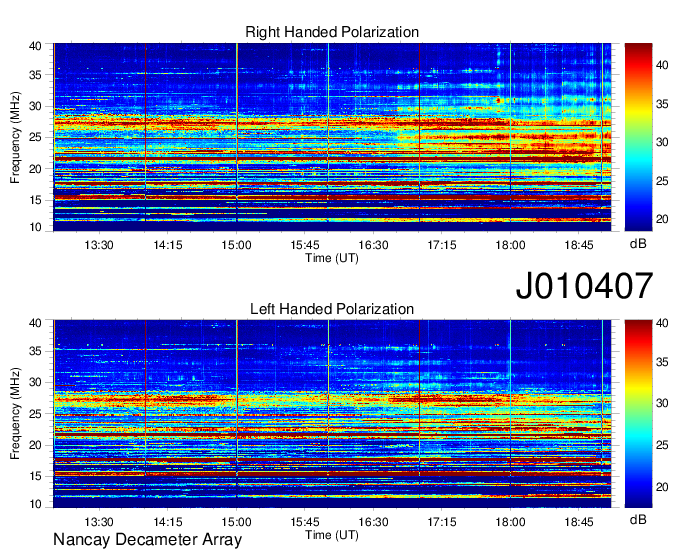
Task: Click the 25 dB value on lower colorbar
Action: coord(662,444)
